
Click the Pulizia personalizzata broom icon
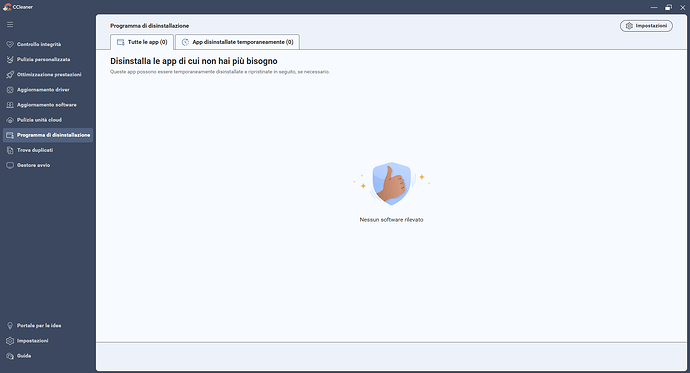point(10,59)
